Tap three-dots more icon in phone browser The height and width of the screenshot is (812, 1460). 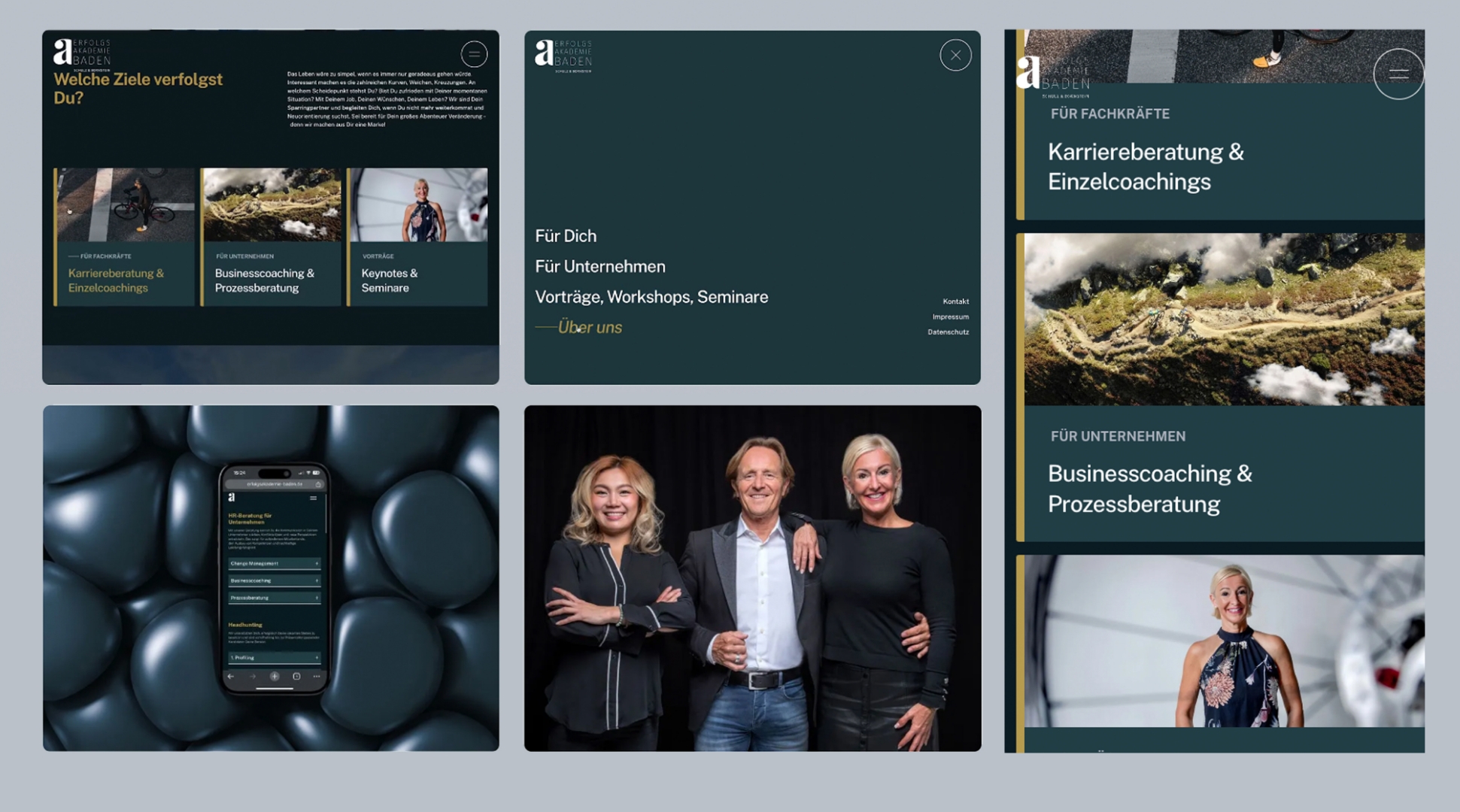[317, 676]
